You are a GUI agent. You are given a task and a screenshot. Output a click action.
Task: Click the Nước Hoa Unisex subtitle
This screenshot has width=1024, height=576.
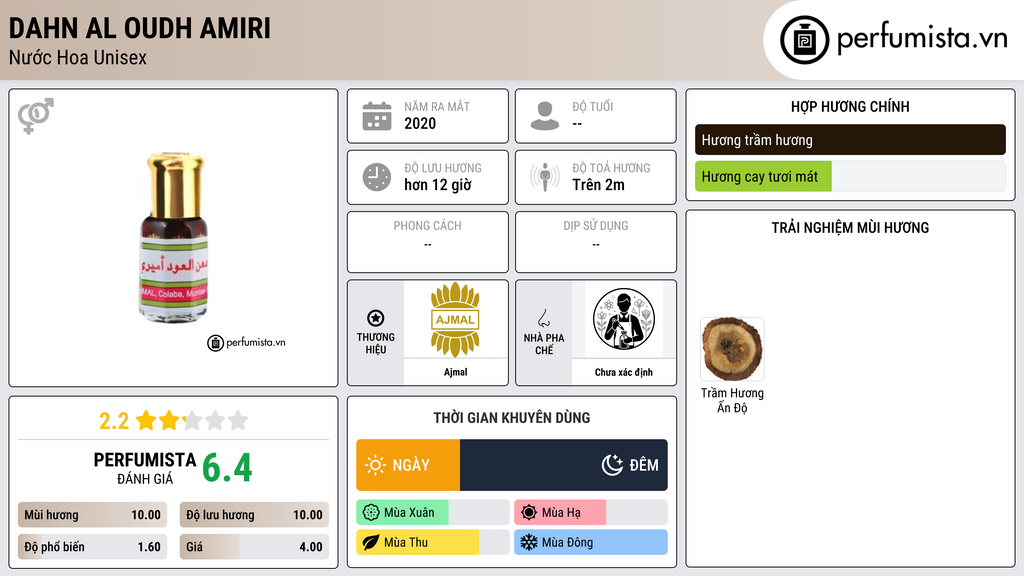point(78,57)
